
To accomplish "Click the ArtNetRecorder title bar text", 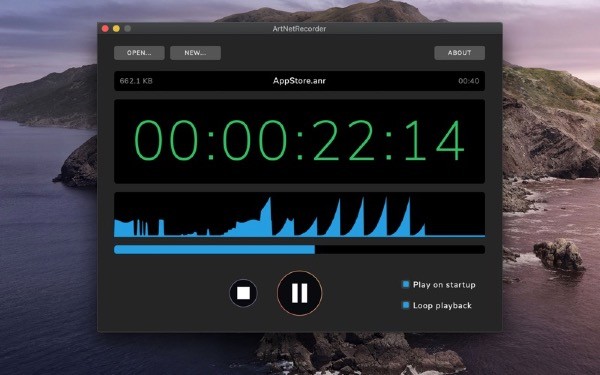I will click(x=299, y=29).
